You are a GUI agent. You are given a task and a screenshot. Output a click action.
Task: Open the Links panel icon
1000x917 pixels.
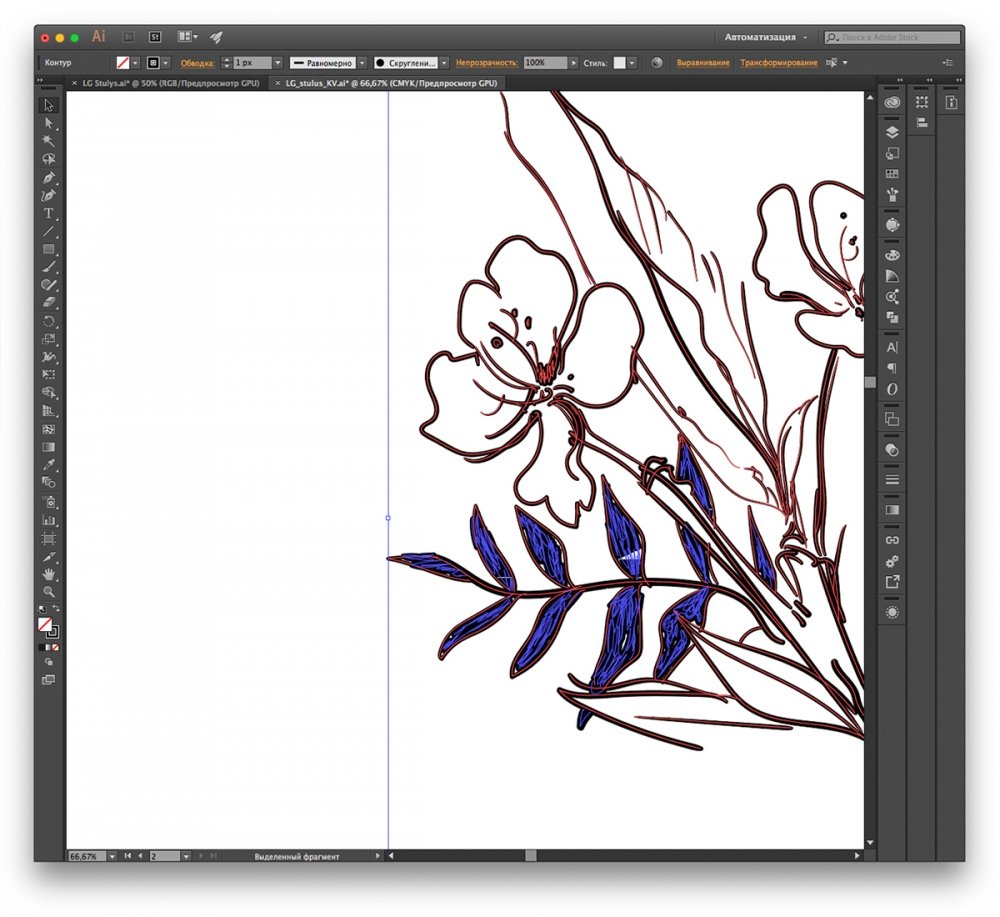pyautogui.click(x=892, y=540)
